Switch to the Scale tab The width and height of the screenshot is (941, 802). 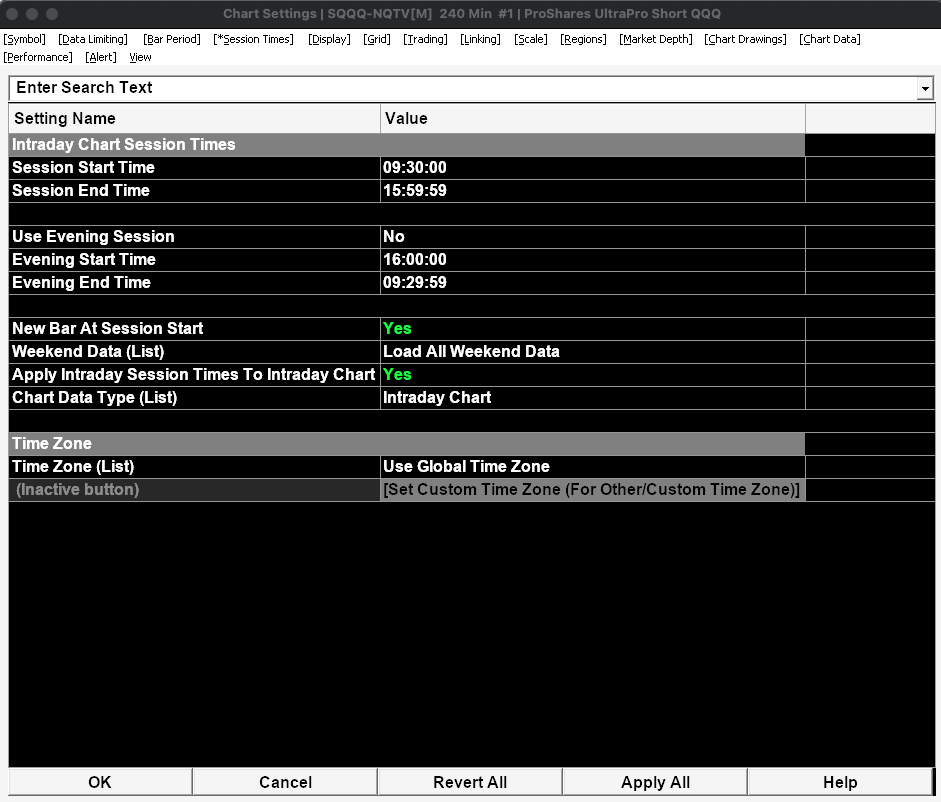pyautogui.click(x=531, y=39)
